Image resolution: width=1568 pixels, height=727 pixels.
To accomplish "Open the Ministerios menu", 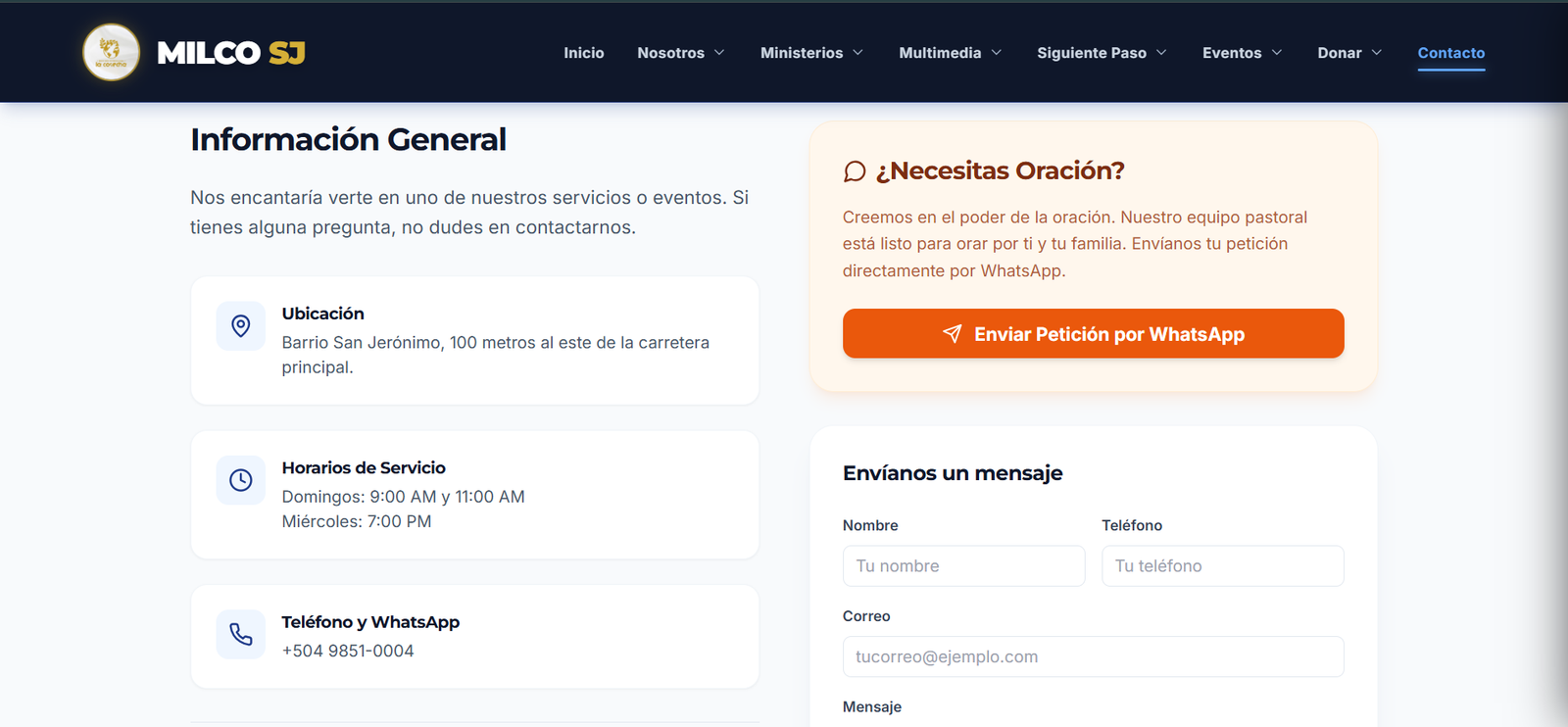I will click(x=802, y=53).
